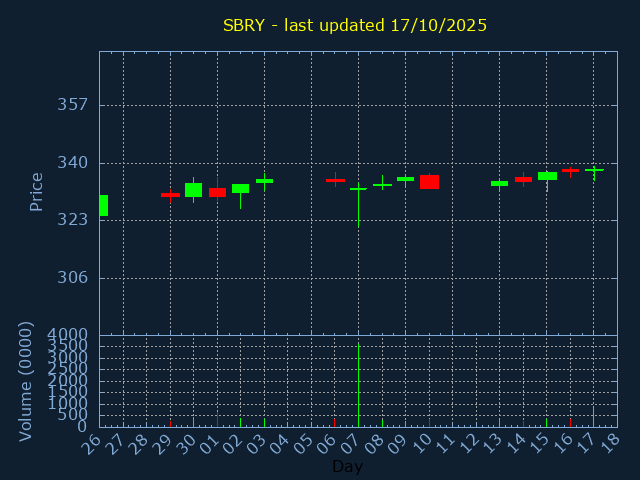This screenshot has width=640, height=480.
Task: Click the 4000 volume axis label
Action: (x=68, y=334)
